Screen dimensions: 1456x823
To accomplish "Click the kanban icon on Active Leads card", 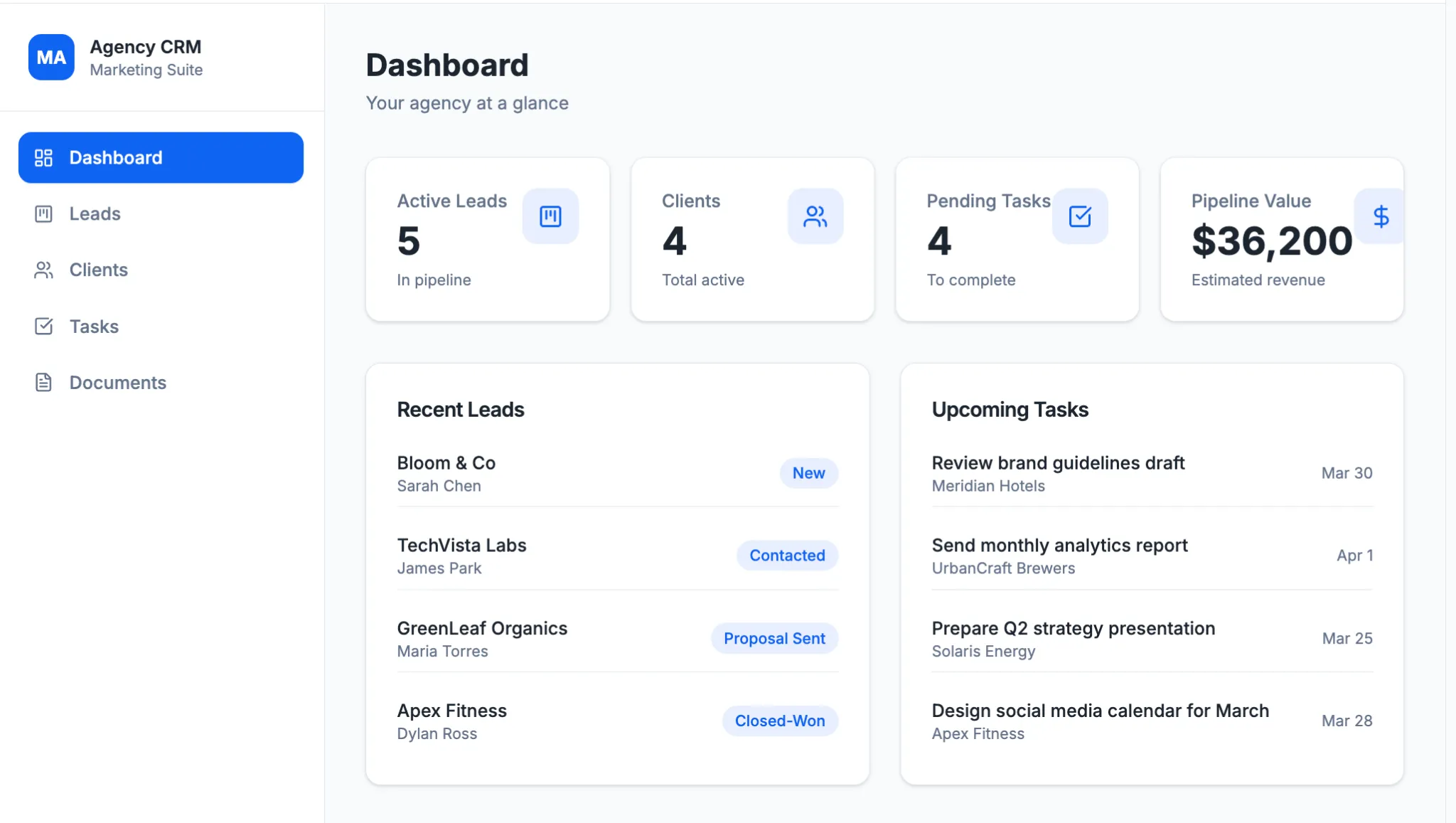I will [550, 216].
